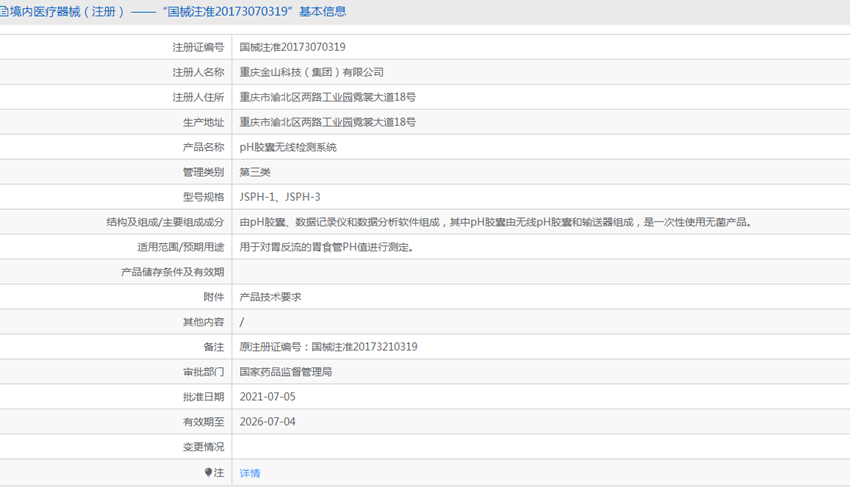Click the empty 变更情况 value cell
850x487 pixels.
point(541,446)
